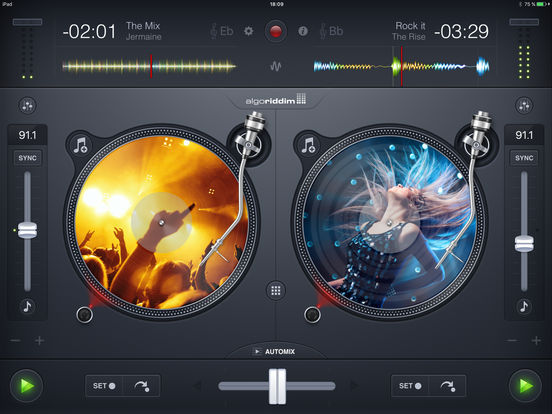Open the right deck mixer/EQ icon

524,105
